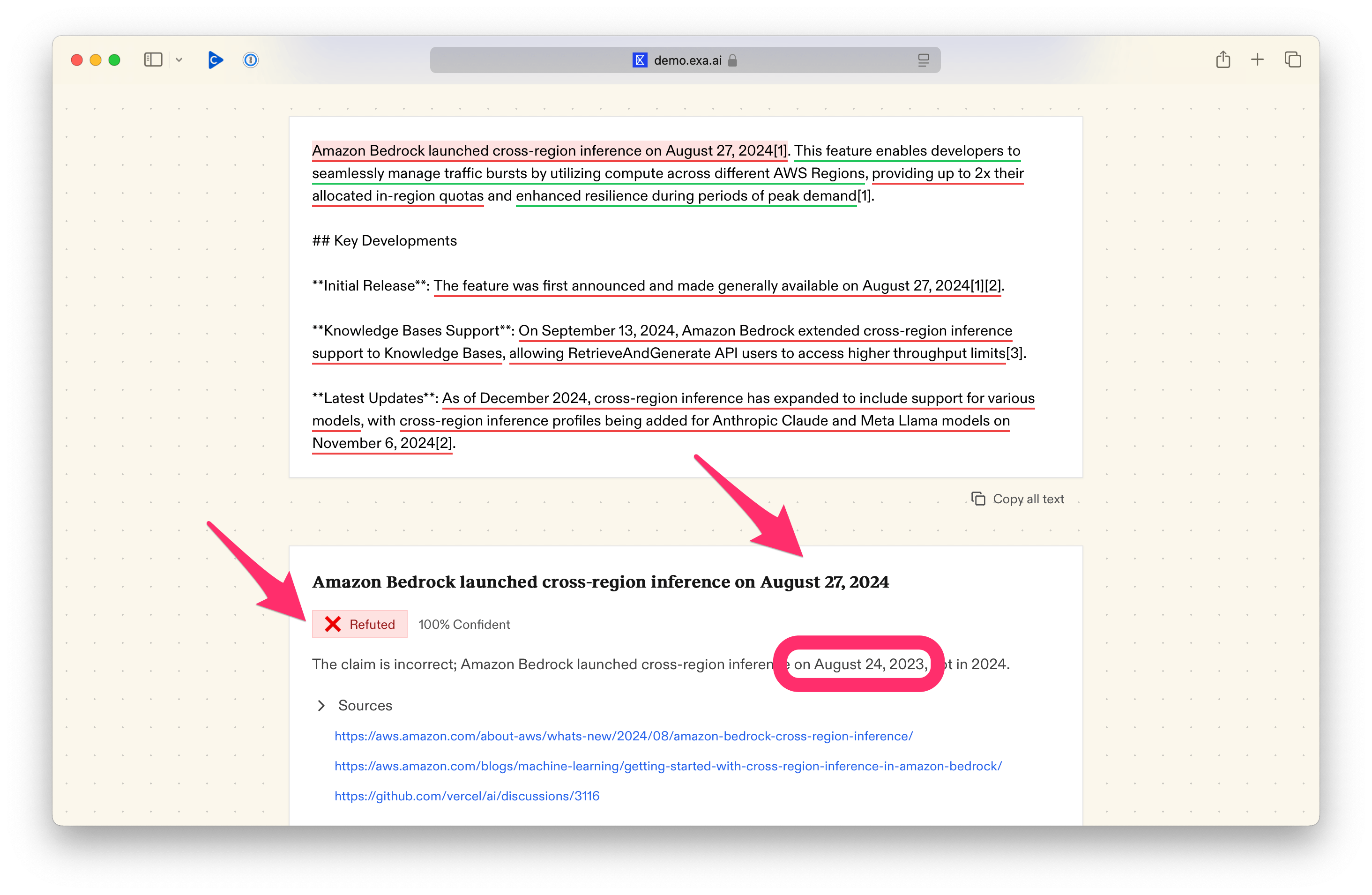Click the Copy all text button
The image size is (1372, 895).
[1018, 499]
